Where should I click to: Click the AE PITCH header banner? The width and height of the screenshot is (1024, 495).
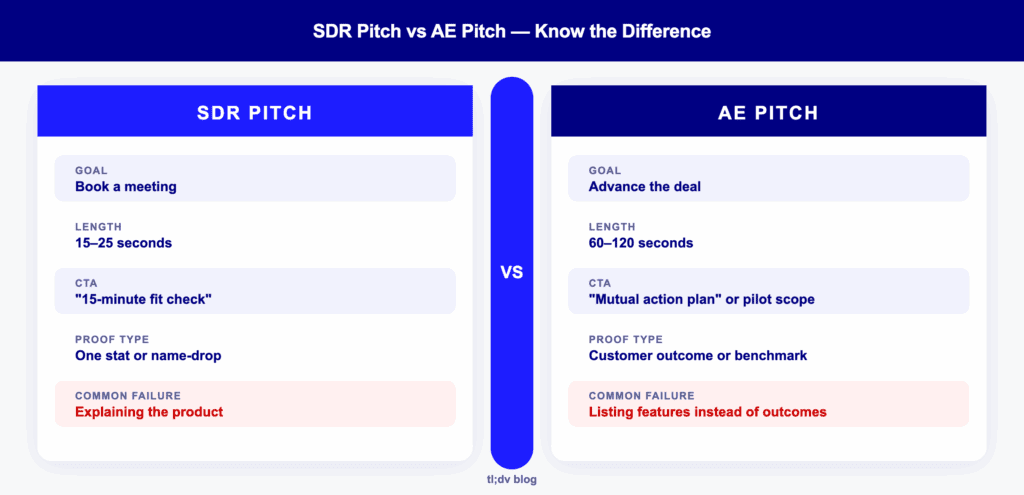(768, 112)
